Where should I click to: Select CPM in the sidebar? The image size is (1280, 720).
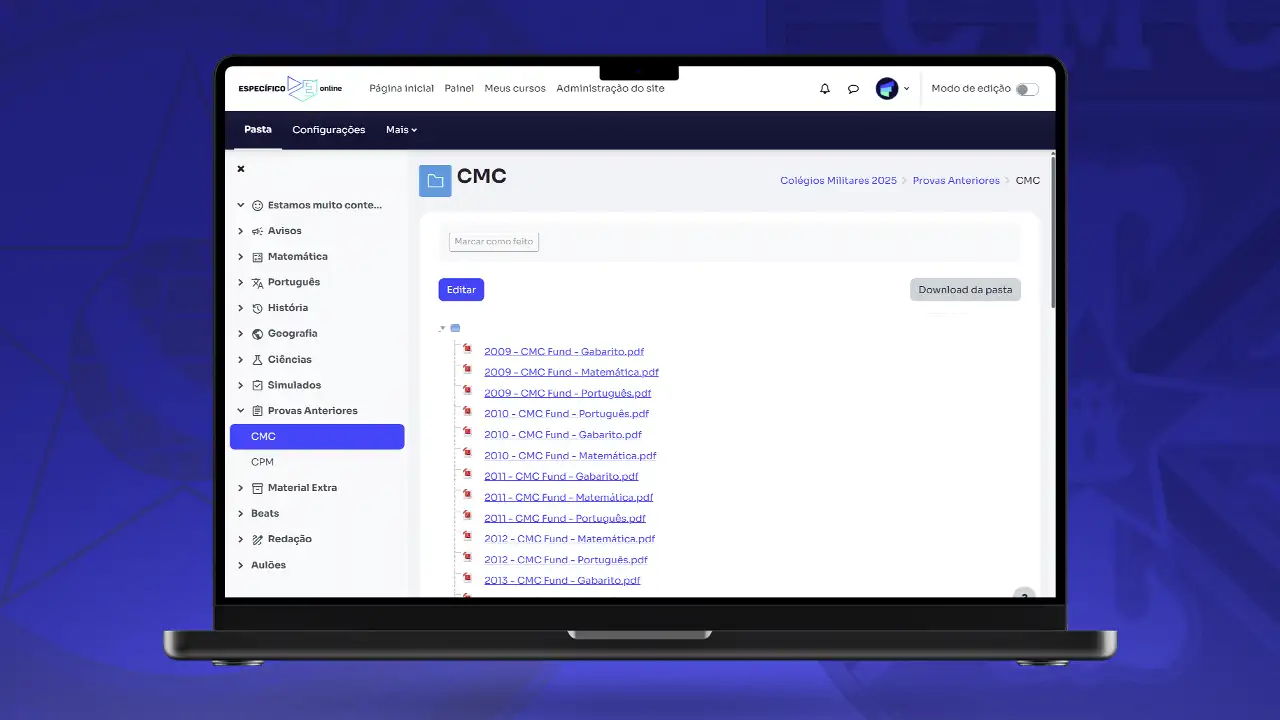[262, 462]
